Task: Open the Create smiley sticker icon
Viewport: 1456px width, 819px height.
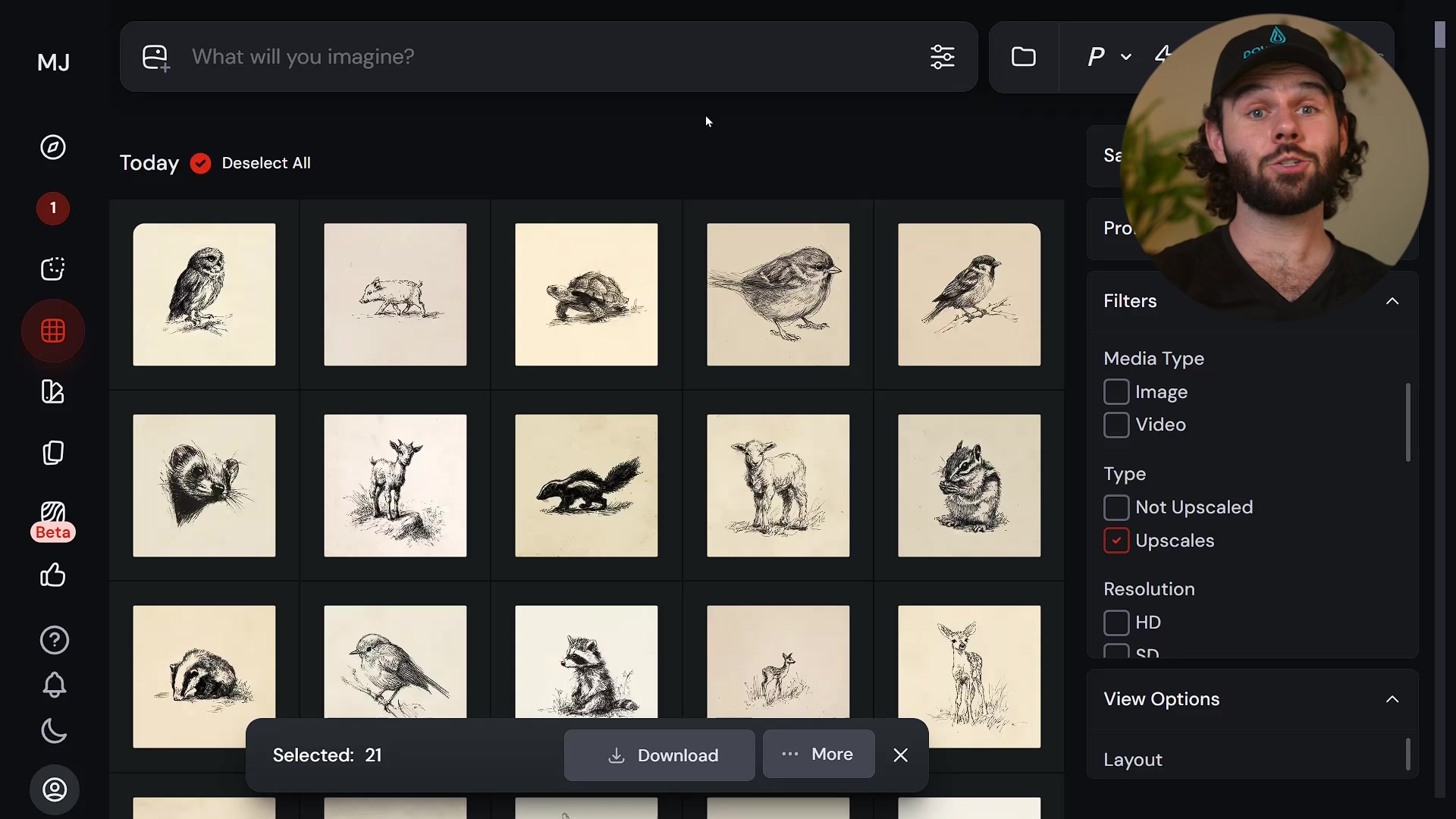Action: [x=53, y=268]
